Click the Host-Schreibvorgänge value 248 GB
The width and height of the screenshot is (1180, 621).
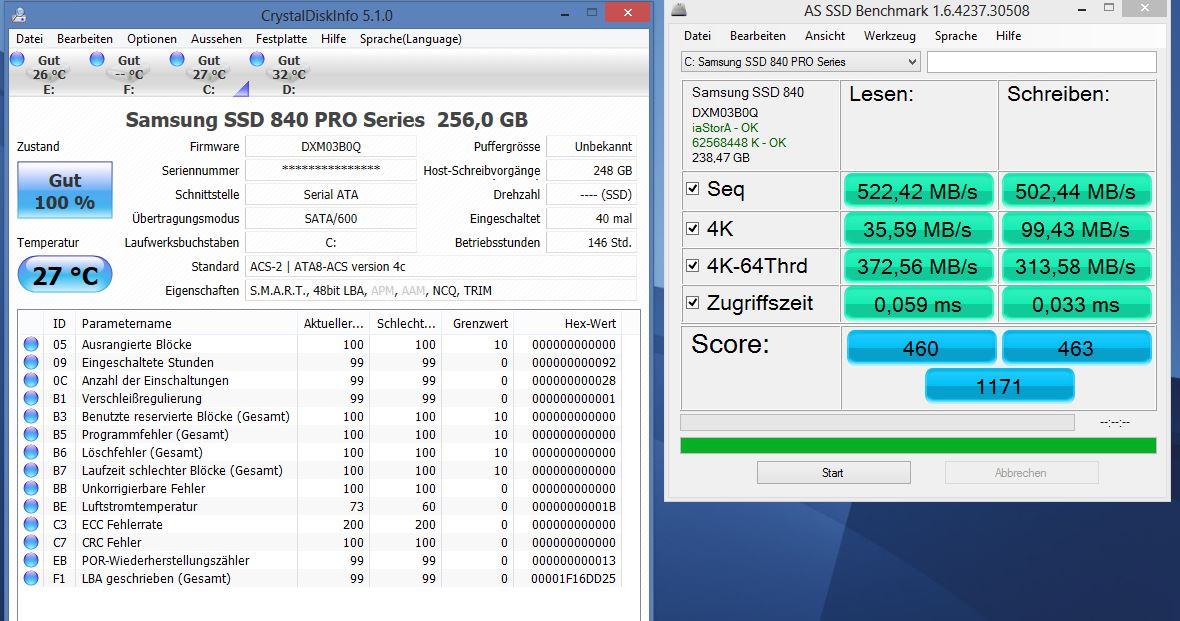[x=591, y=171]
